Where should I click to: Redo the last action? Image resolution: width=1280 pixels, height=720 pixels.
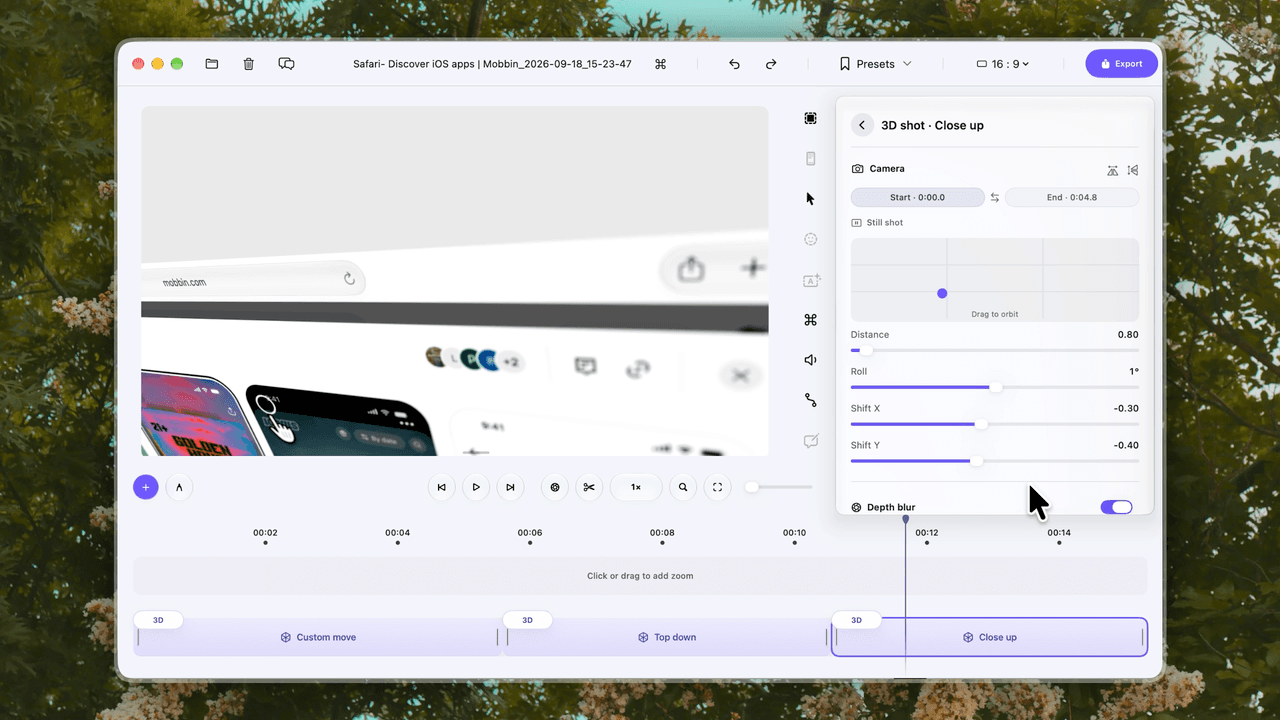(771, 64)
